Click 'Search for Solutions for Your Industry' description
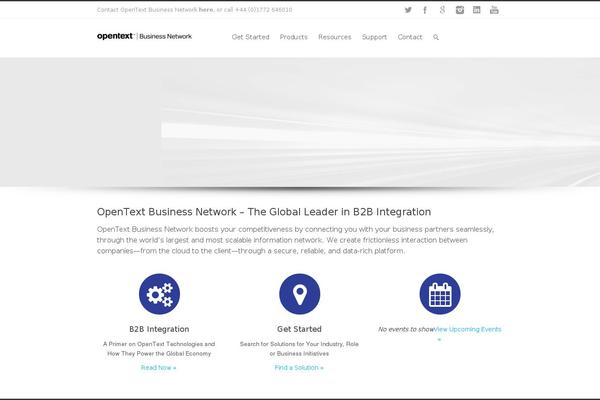This screenshot has width=600, height=400. coord(299,349)
